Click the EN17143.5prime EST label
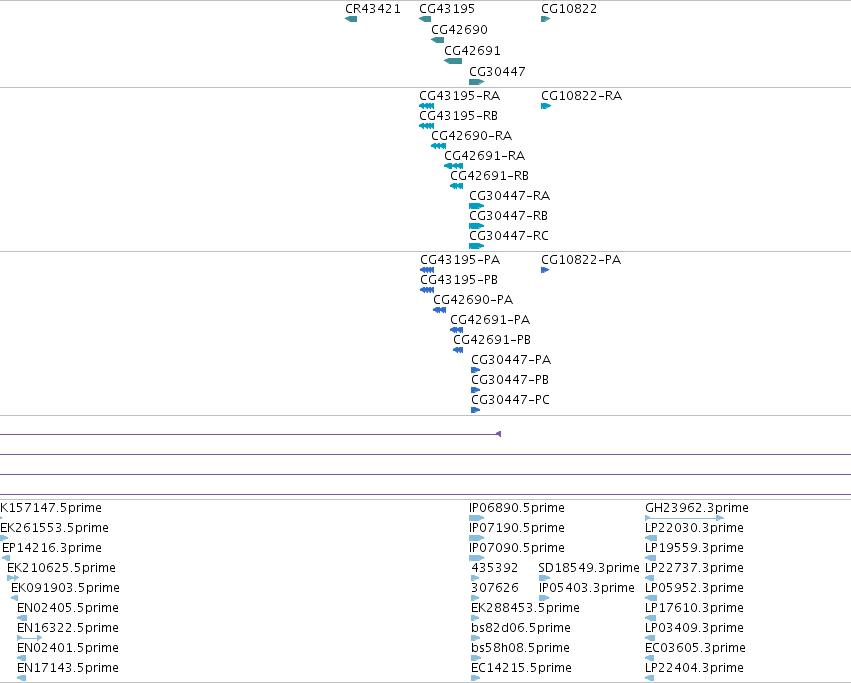 click(68, 668)
